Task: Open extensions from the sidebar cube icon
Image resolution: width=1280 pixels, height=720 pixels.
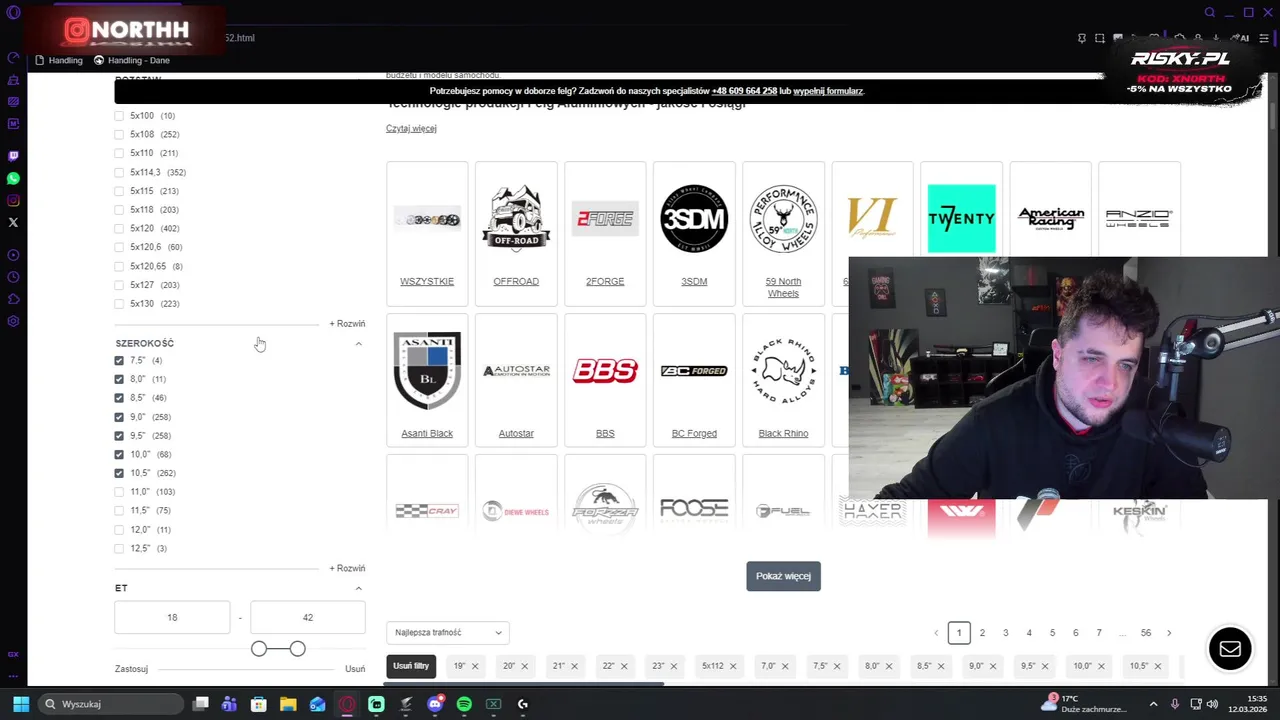Action: coord(13,299)
